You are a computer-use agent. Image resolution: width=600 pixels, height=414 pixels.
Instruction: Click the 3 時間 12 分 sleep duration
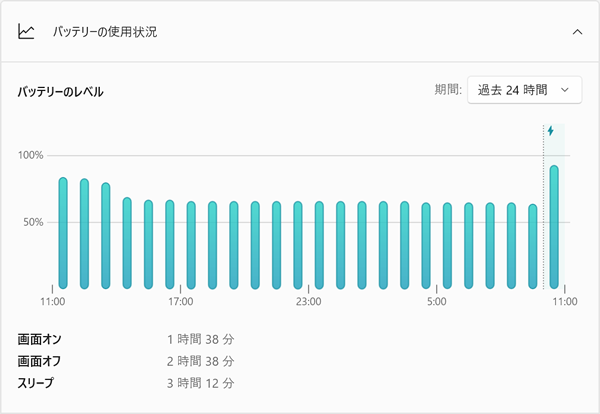(200, 382)
